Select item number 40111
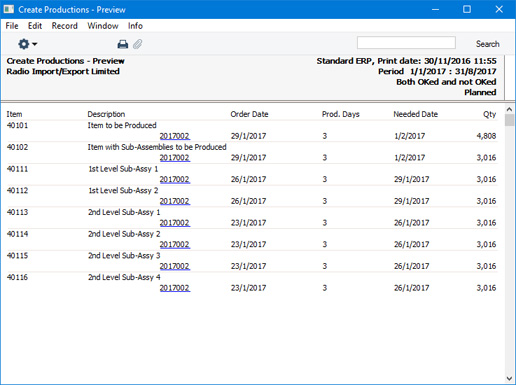Screen dimensions: 516x385 (x=17, y=169)
